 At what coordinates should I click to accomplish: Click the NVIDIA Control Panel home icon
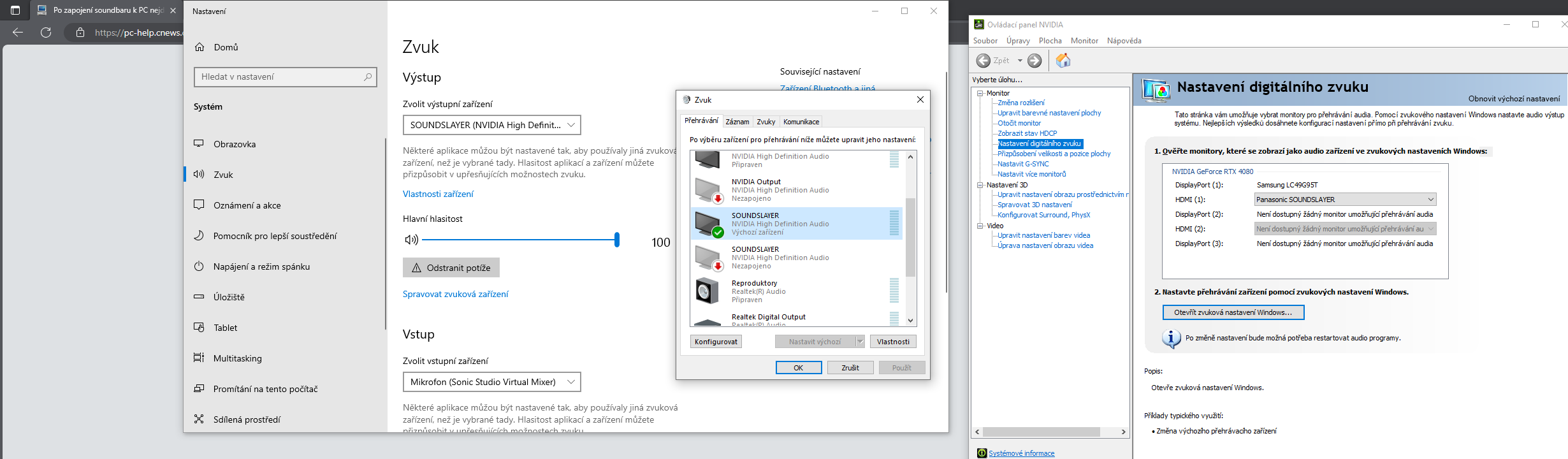pos(1063,61)
